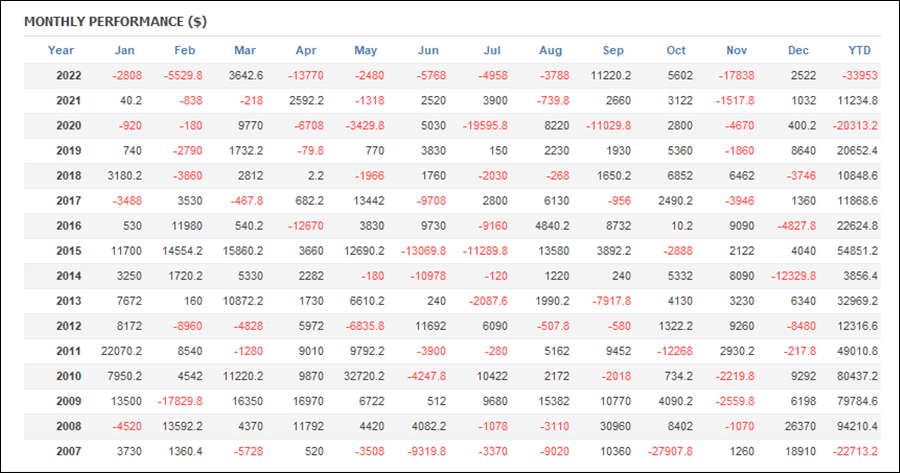Image resolution: width=900 pixels, height=473 pixels.
Task: Click the October 2007 value -27907.8
Action: (x=670, y=451)
